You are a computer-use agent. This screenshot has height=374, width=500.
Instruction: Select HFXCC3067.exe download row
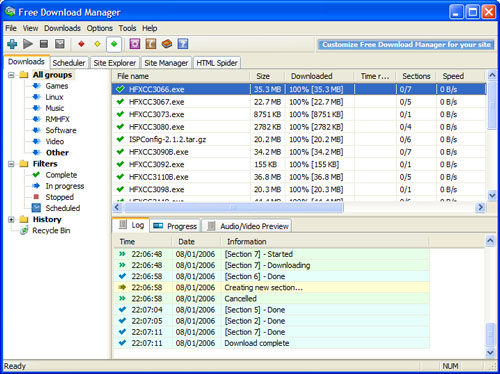299,102
